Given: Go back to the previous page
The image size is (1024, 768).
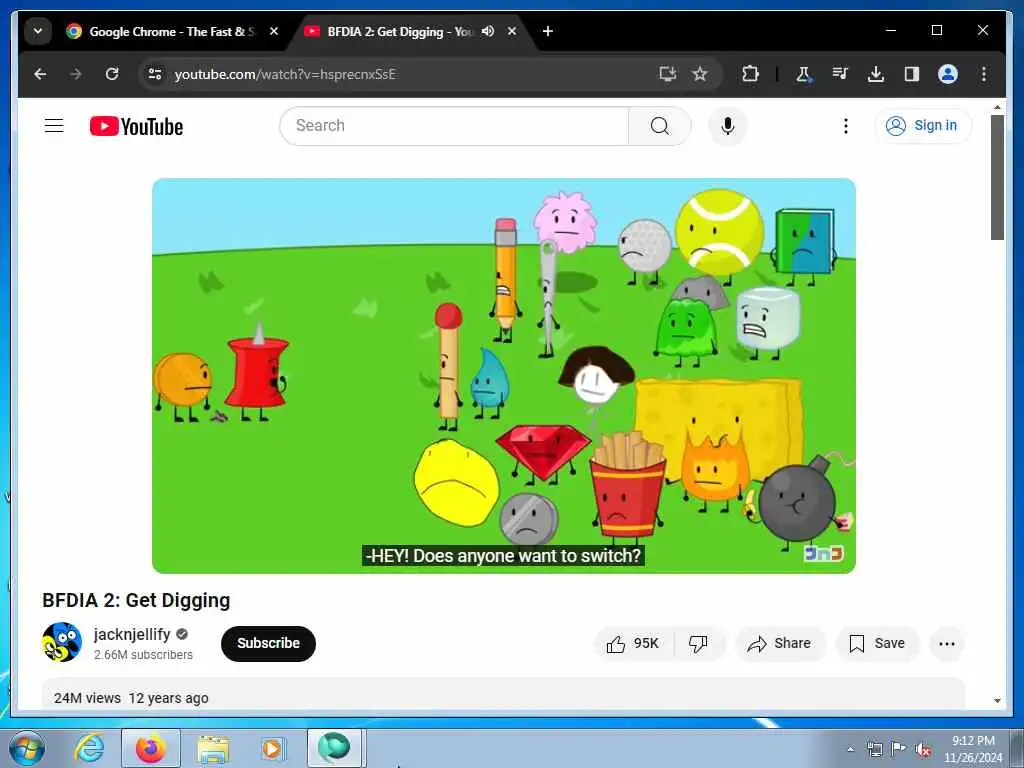Looking at the screenshot, I should click(x=40, y=74).
